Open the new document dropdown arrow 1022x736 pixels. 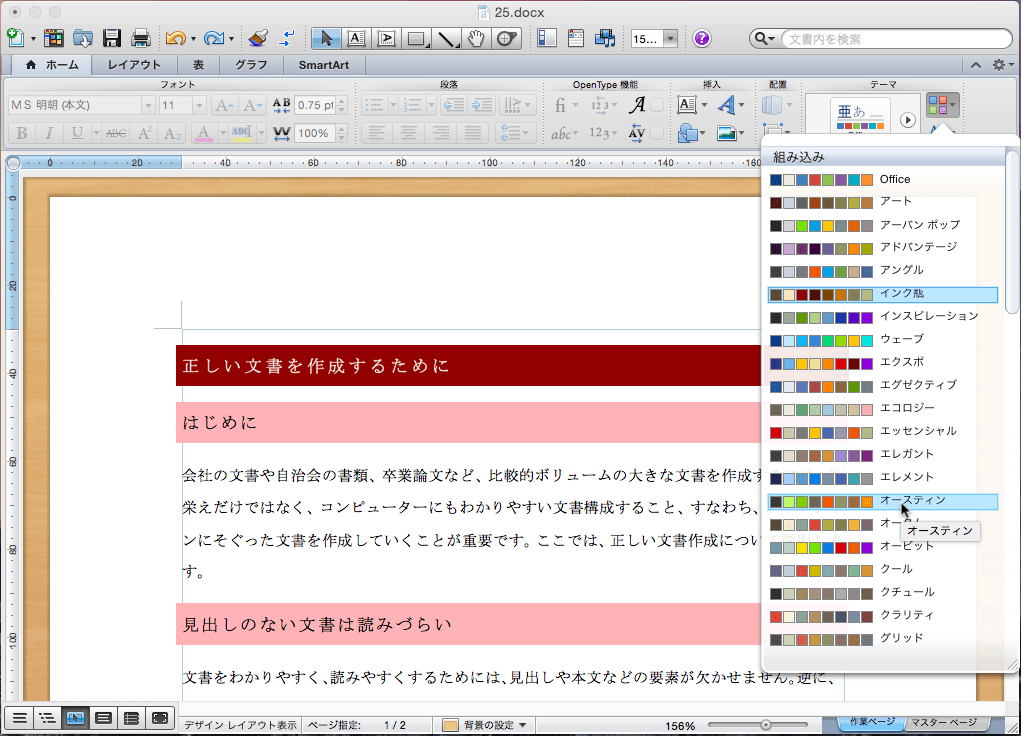click(33, 39)
